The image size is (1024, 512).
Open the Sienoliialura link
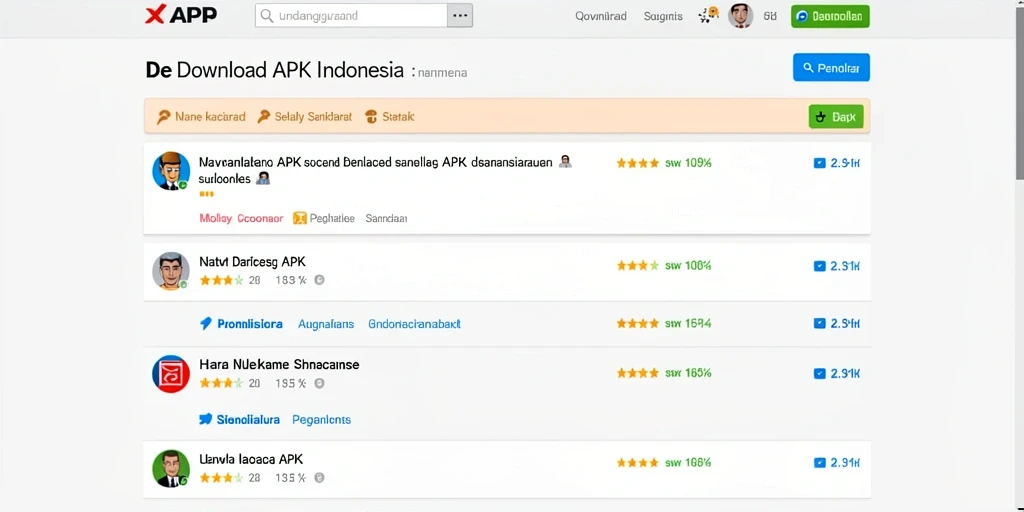[x=248, y=419]
